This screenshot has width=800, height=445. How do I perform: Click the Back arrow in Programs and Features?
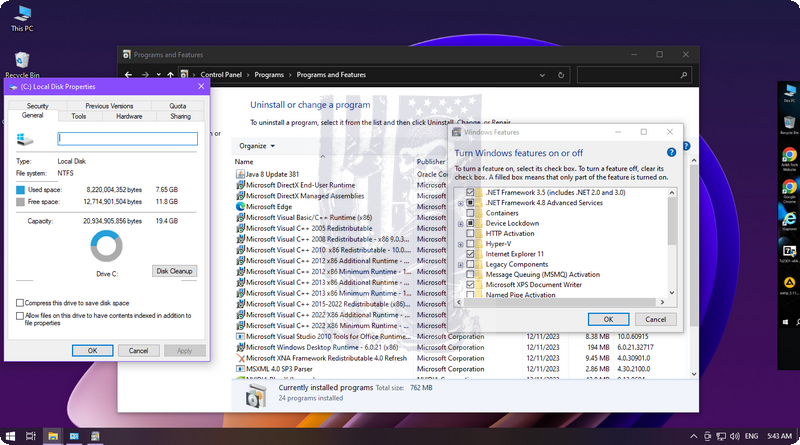click(x=129, y=75)
